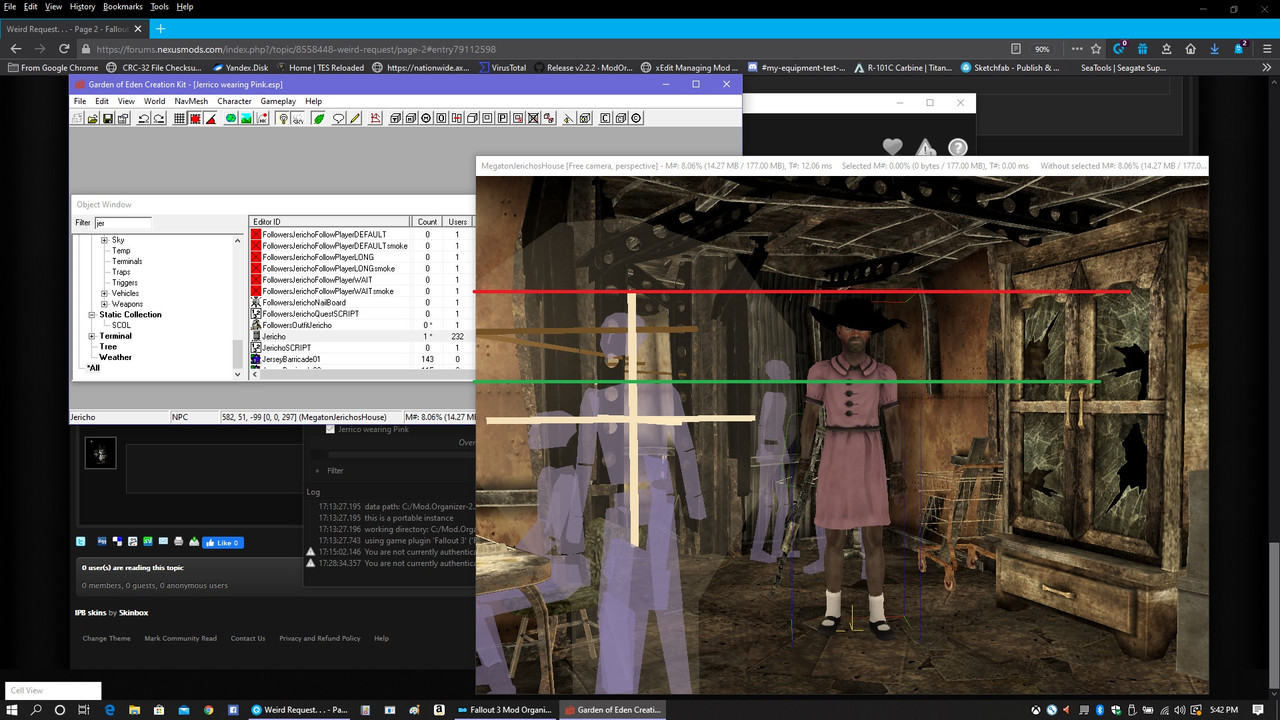
Task: Open the VirusTotal bookmark
Action: pyautogui.click(x=501, y=68)
